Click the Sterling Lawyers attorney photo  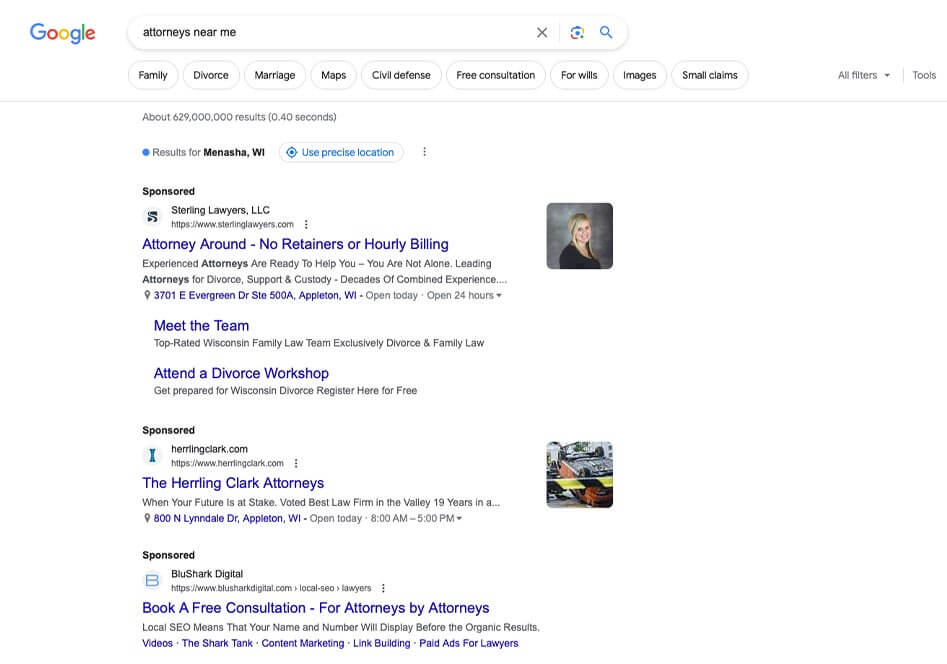(579, 236)
